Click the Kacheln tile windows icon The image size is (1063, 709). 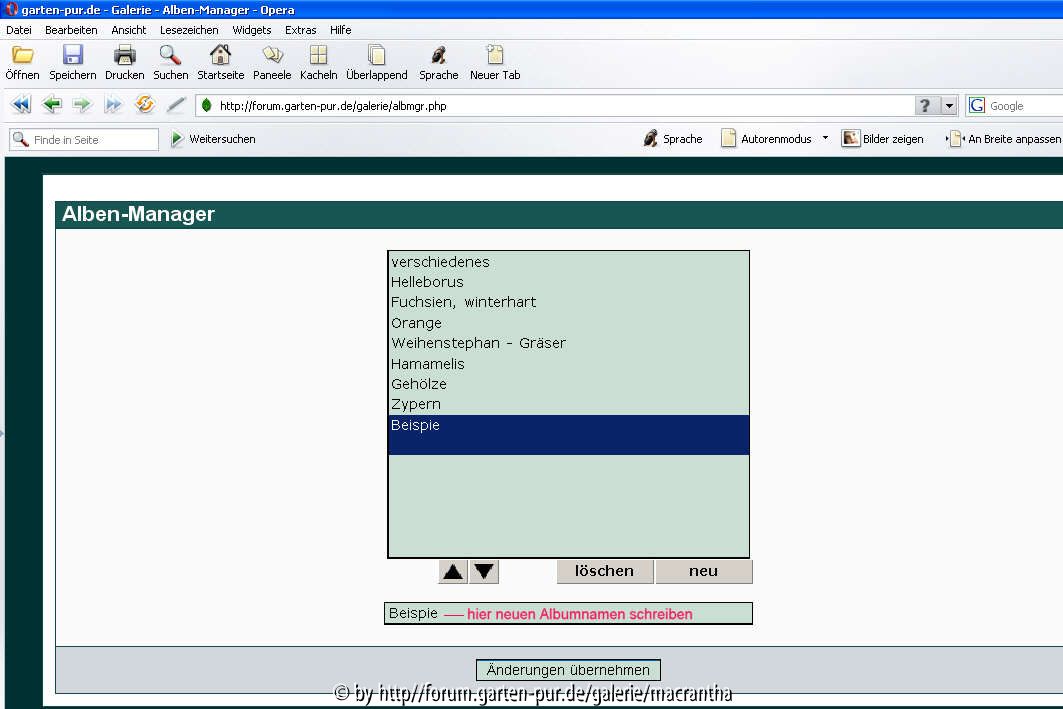pos(318,56)
